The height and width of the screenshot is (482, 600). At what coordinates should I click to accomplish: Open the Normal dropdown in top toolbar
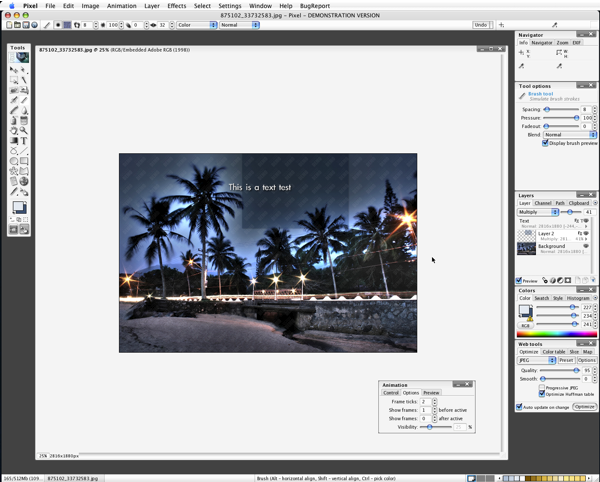[x=239, y=25]
